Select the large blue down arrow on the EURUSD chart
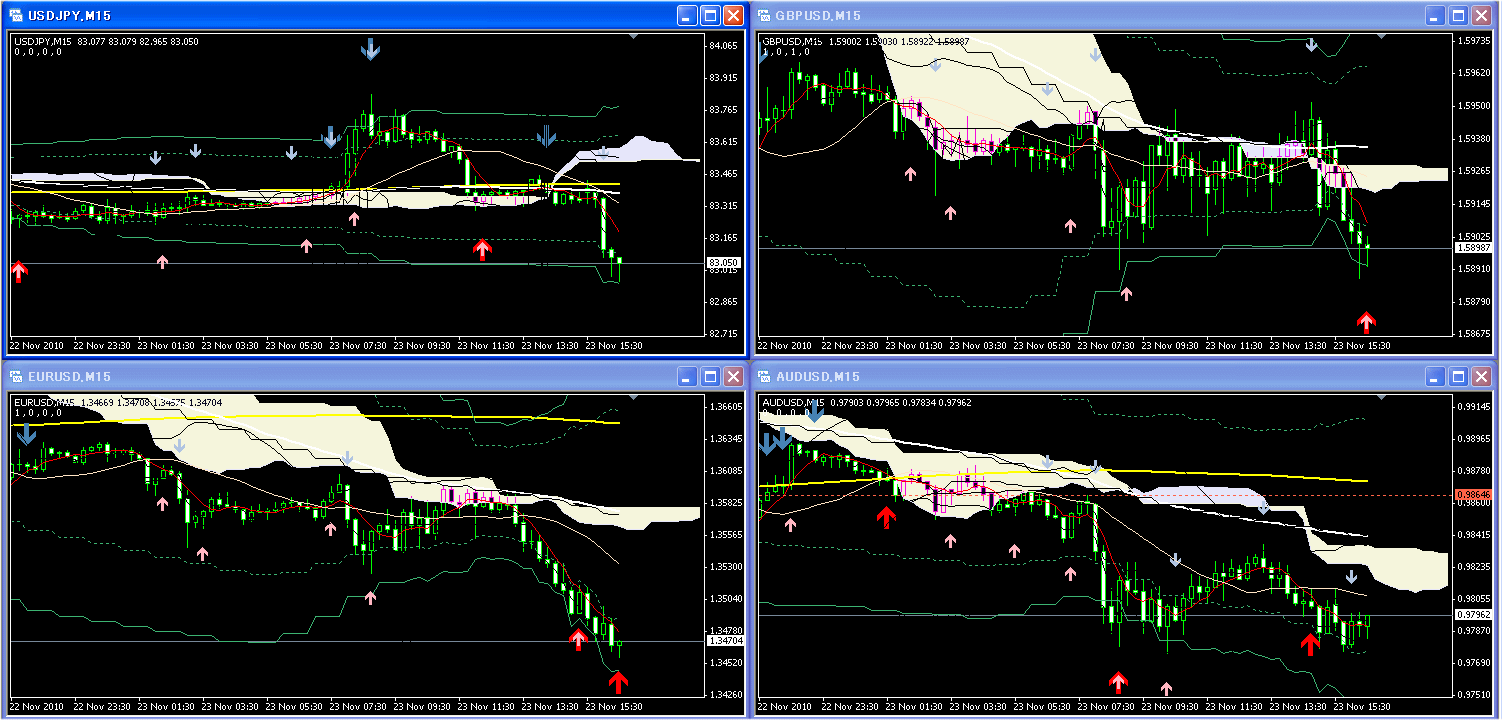 point(26,434)
